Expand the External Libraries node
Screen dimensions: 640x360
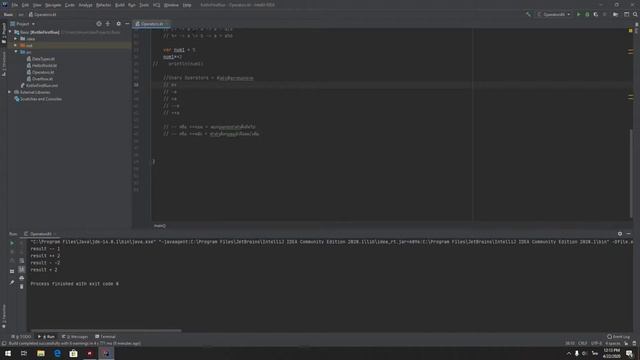pyautogui.click(x=10, y=92)
